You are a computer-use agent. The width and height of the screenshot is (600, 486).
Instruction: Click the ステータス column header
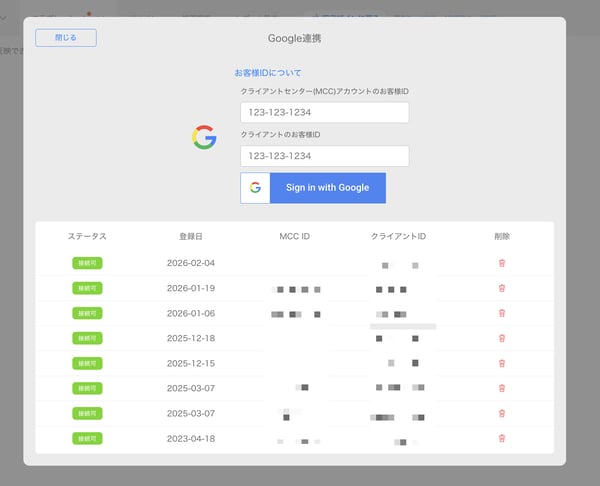87,237
